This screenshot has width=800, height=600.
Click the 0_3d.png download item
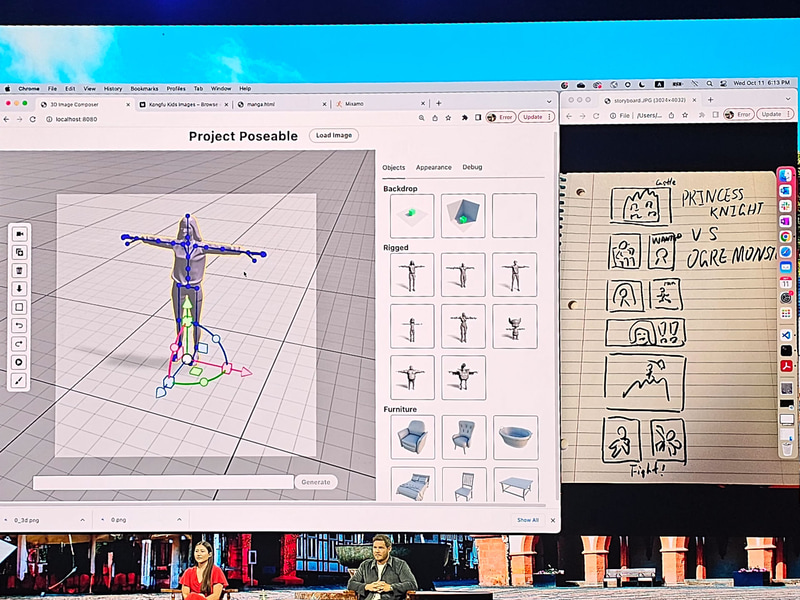tap(36, 520)
